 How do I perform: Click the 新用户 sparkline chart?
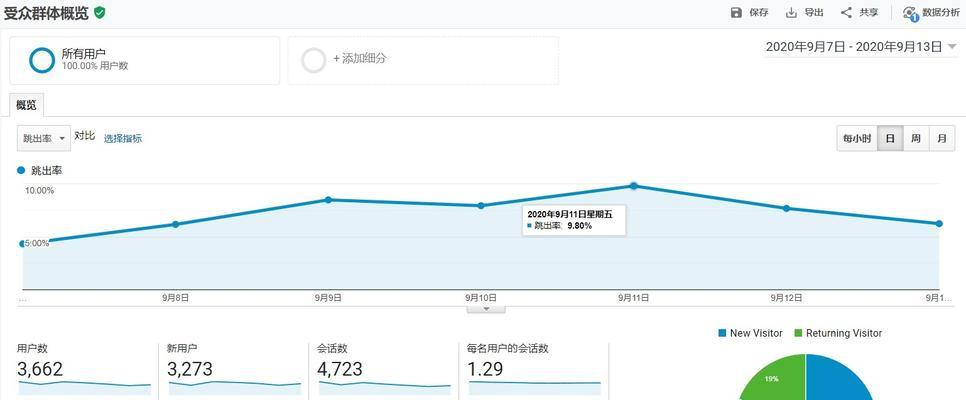[x=235, y=388]
